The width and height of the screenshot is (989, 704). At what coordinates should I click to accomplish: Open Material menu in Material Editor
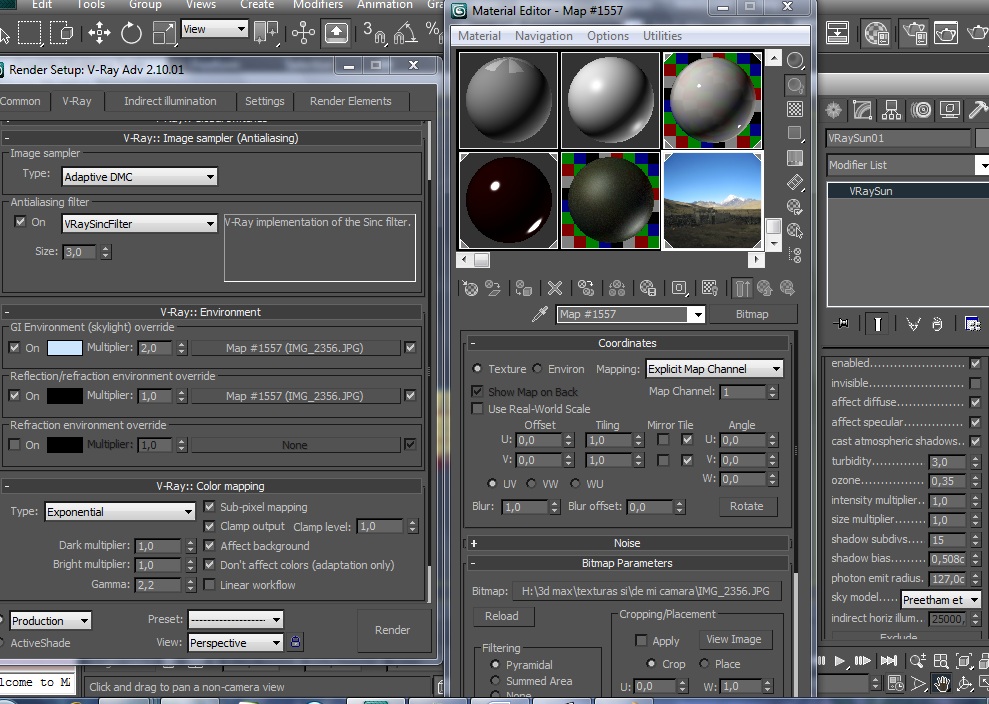pyautogui.click(x=479, y=36)
